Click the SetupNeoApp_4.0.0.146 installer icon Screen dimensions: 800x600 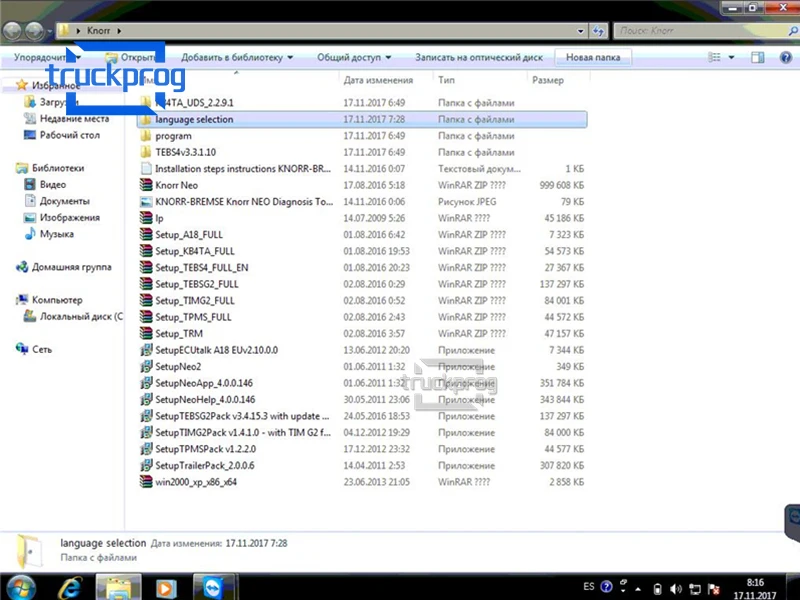tap(146, 383)
